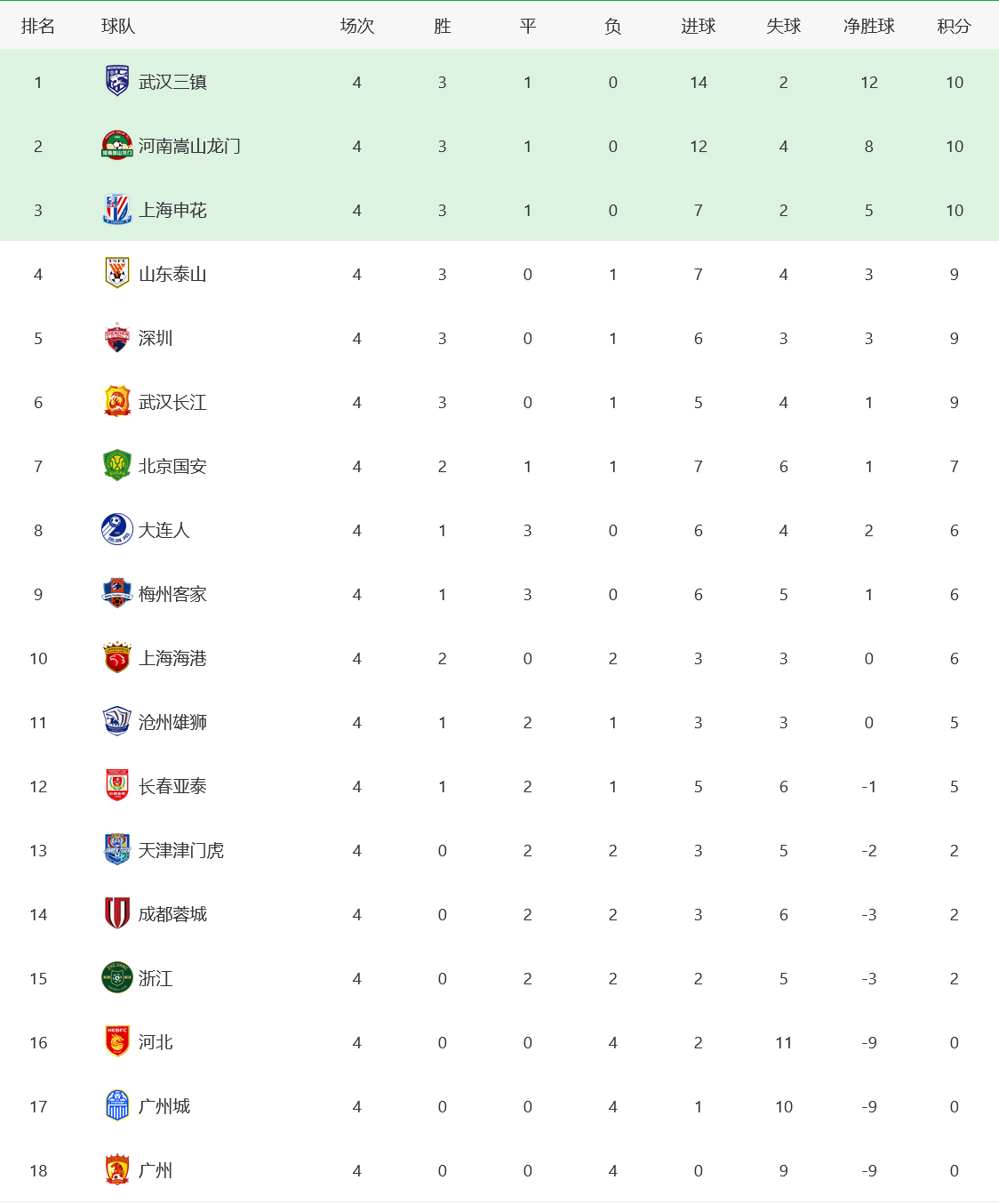Open the 天津津门虎 team link
This screenshot has height=1204, width=999.
coord(181,850)
